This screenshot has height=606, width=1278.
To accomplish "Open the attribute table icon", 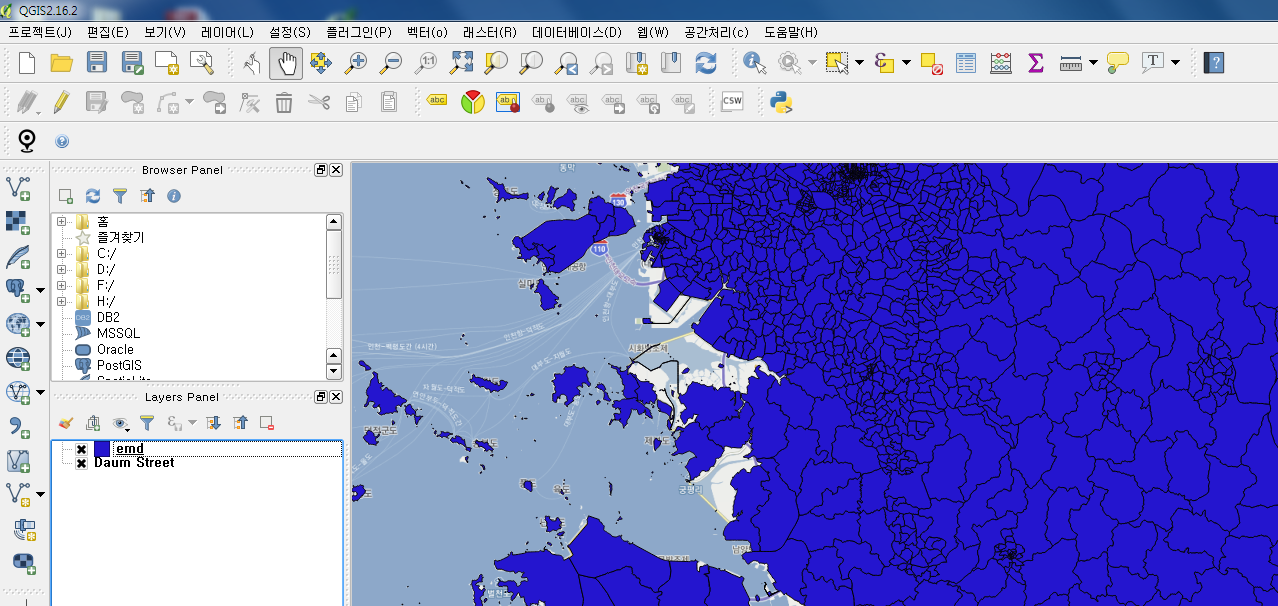I will tap(966, 63).
